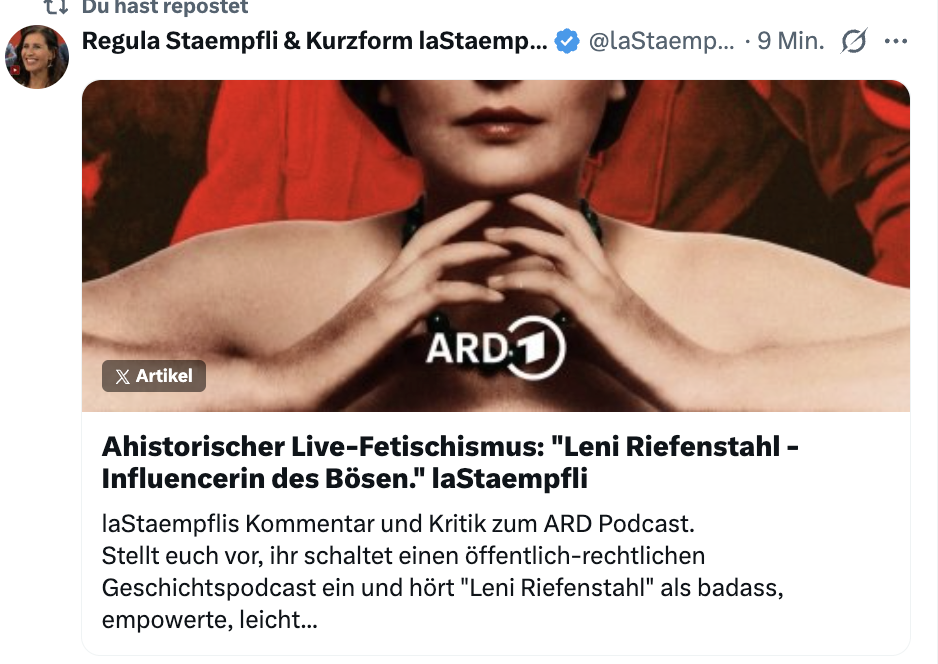Click the article preview text about ARD Podcast
Image resolution: width=938 pixels, height=664 pixels.
point(443,571)
